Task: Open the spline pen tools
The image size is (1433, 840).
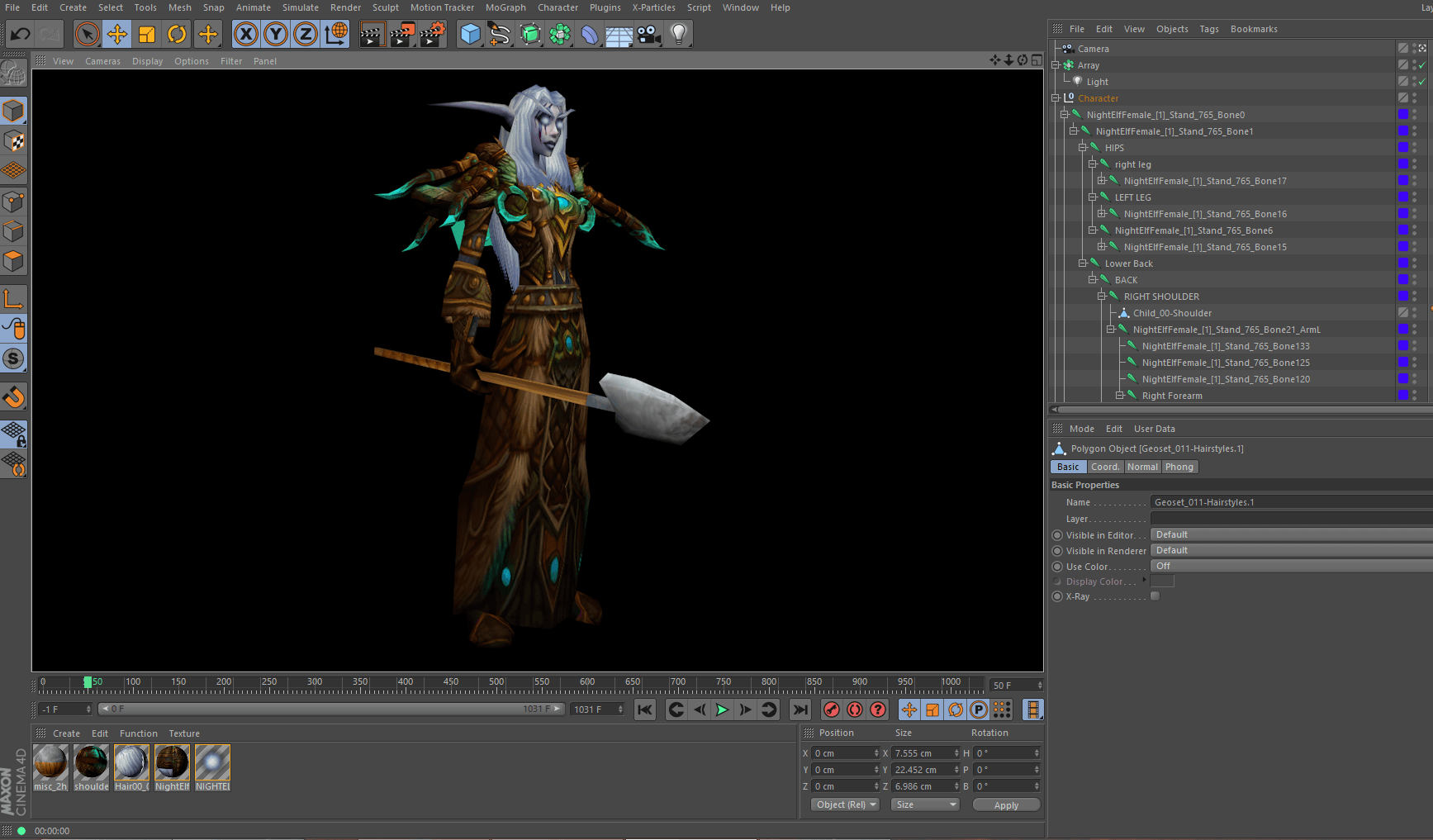Action: [x=501, y=34]
